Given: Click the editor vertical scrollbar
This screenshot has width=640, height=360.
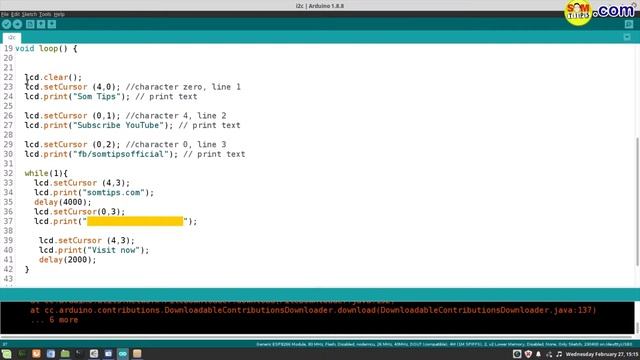Looking at the screenshot, I should coord(637,202).
